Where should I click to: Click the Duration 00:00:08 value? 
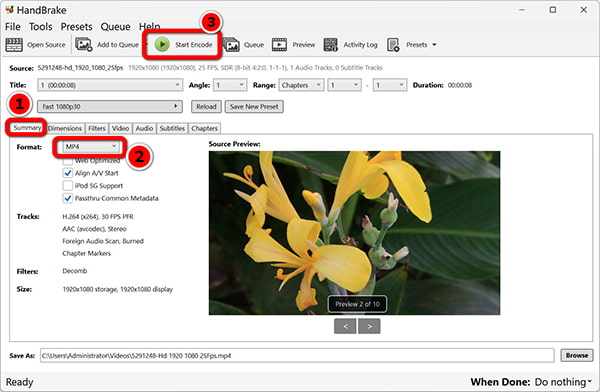460,85
